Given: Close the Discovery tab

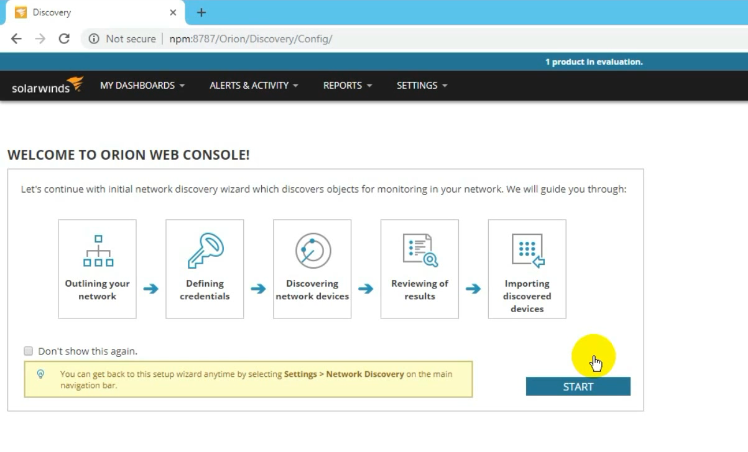Looking at the screenshot, I should click(x=173, y=12).
